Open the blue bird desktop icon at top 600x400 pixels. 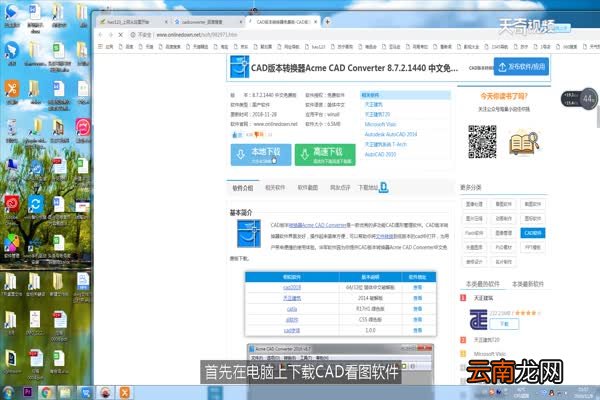[x=11, y=12]
